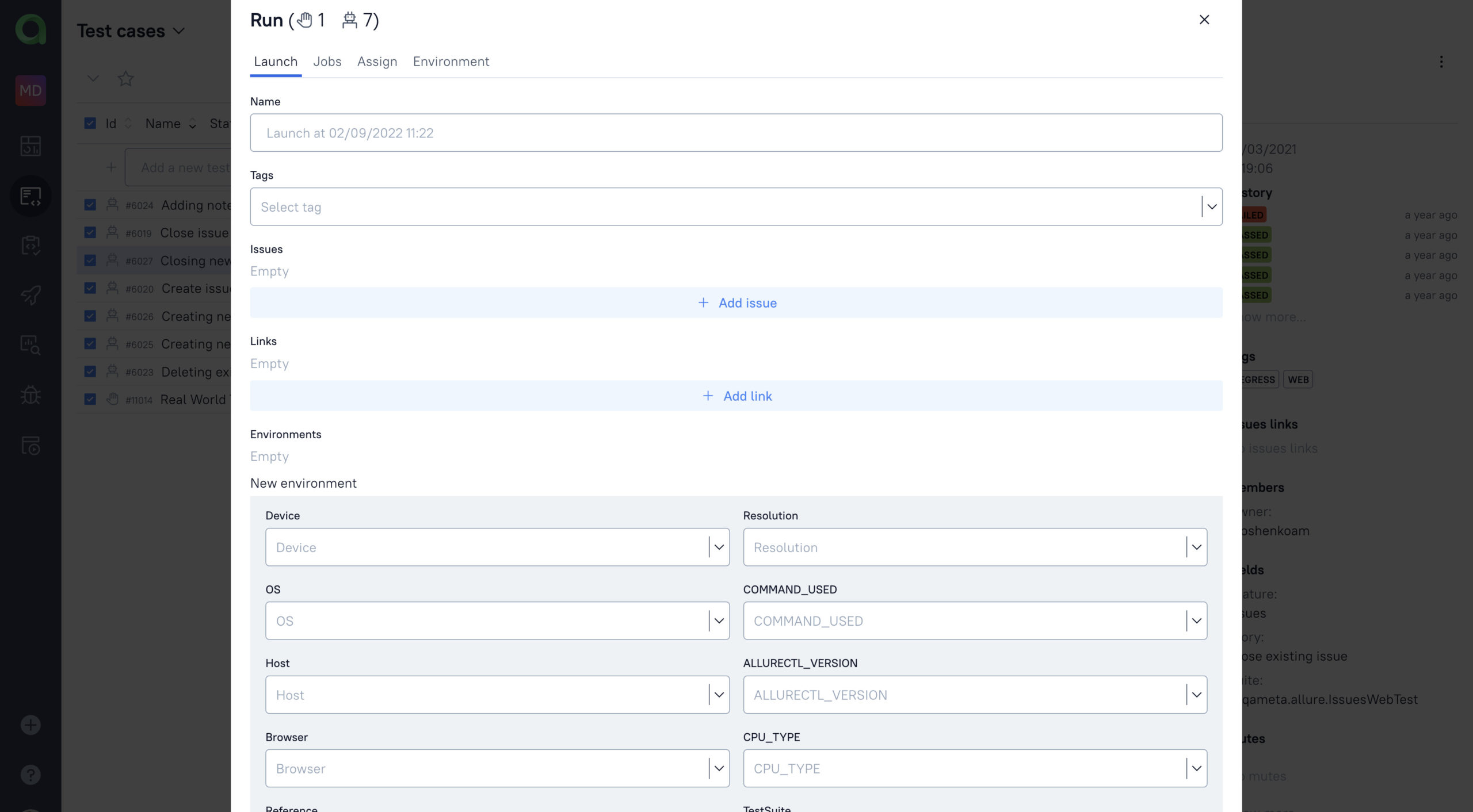
Task: Uncheck test case #6026 checkbox
Action: point(90,316)
